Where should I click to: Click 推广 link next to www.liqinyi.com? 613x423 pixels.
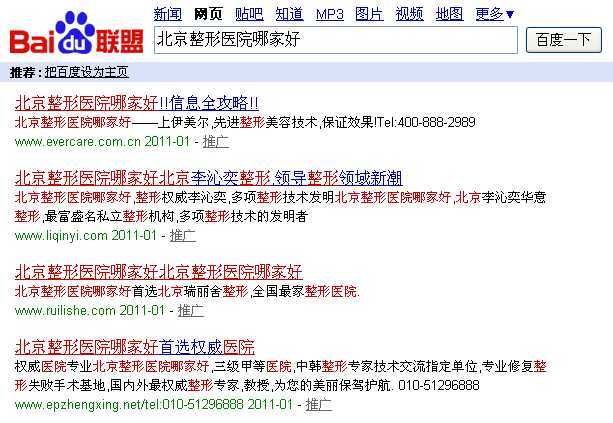(x=183, y=235)
